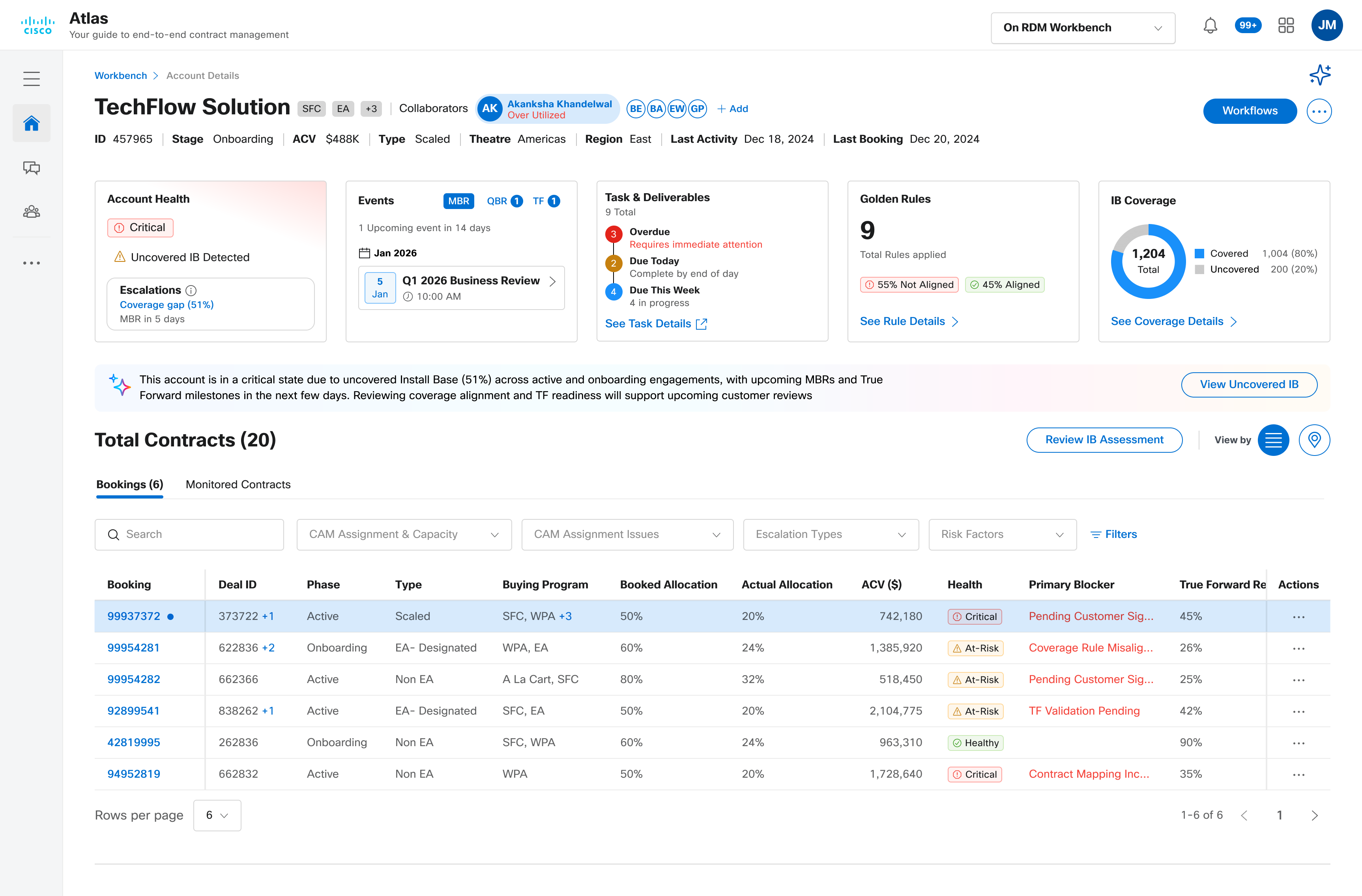Image resolution: width=1362 pixels, height=896 pixels.
Task: Open the 99+ notification badge
Action: coord(1248,25)
